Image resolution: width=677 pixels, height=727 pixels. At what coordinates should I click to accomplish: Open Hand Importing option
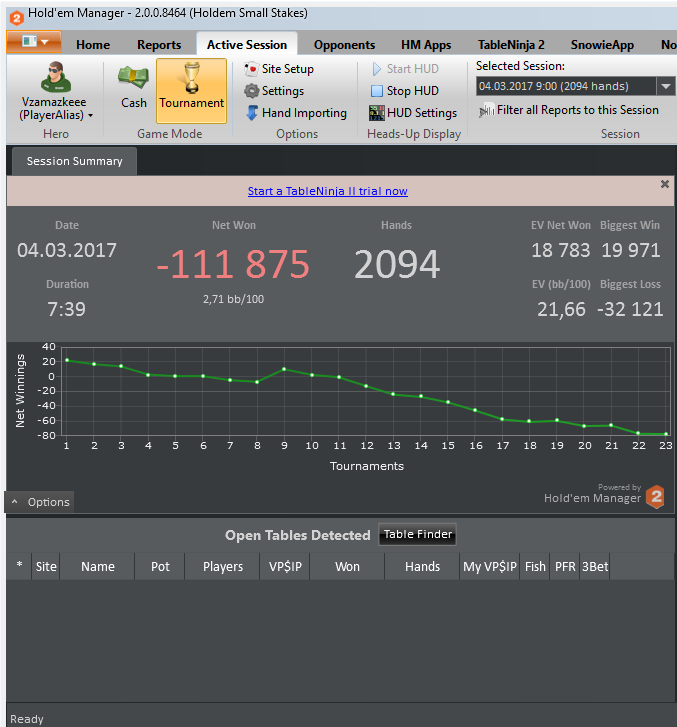(296, 113)
